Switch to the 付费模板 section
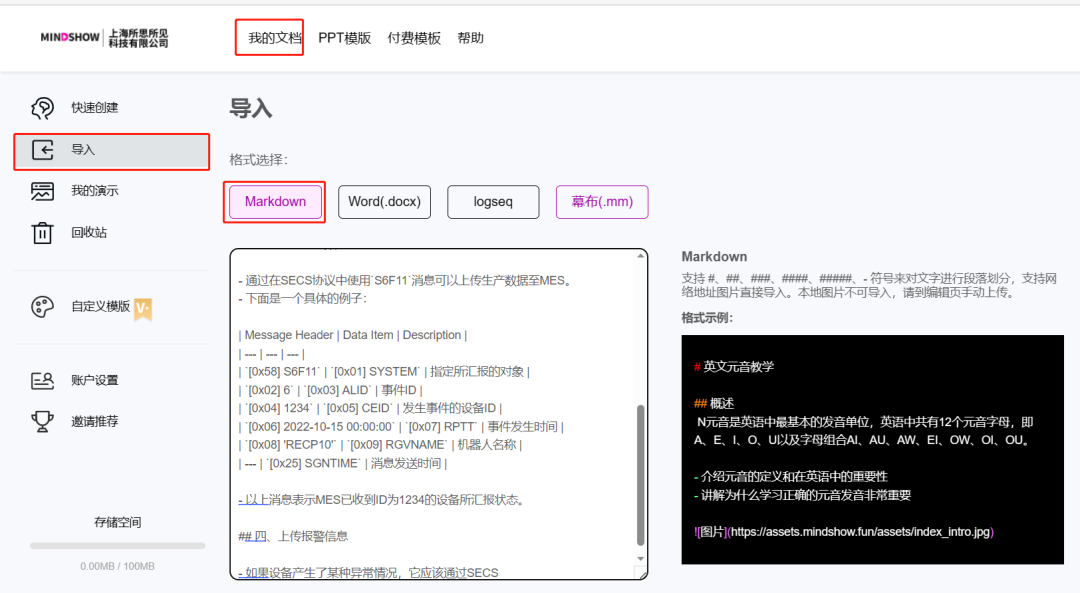The width and height of the screenshot is (1080, 593). pos(414,37)
